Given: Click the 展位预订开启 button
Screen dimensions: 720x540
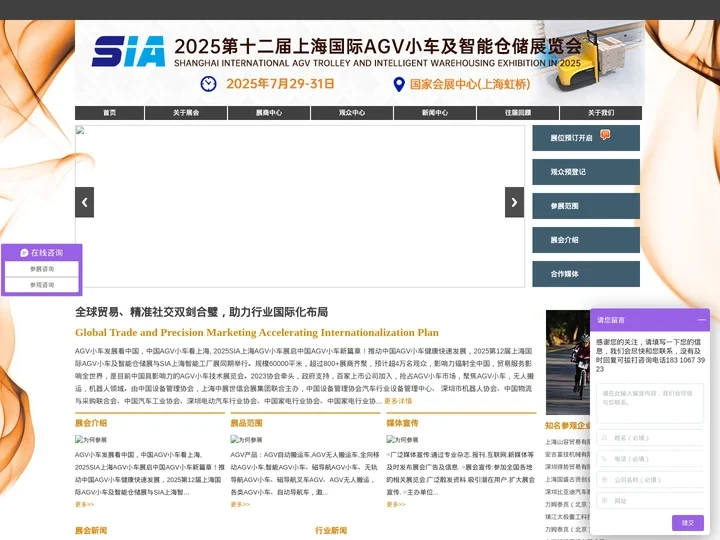Looking at the screenshot, I should point(586,138).
